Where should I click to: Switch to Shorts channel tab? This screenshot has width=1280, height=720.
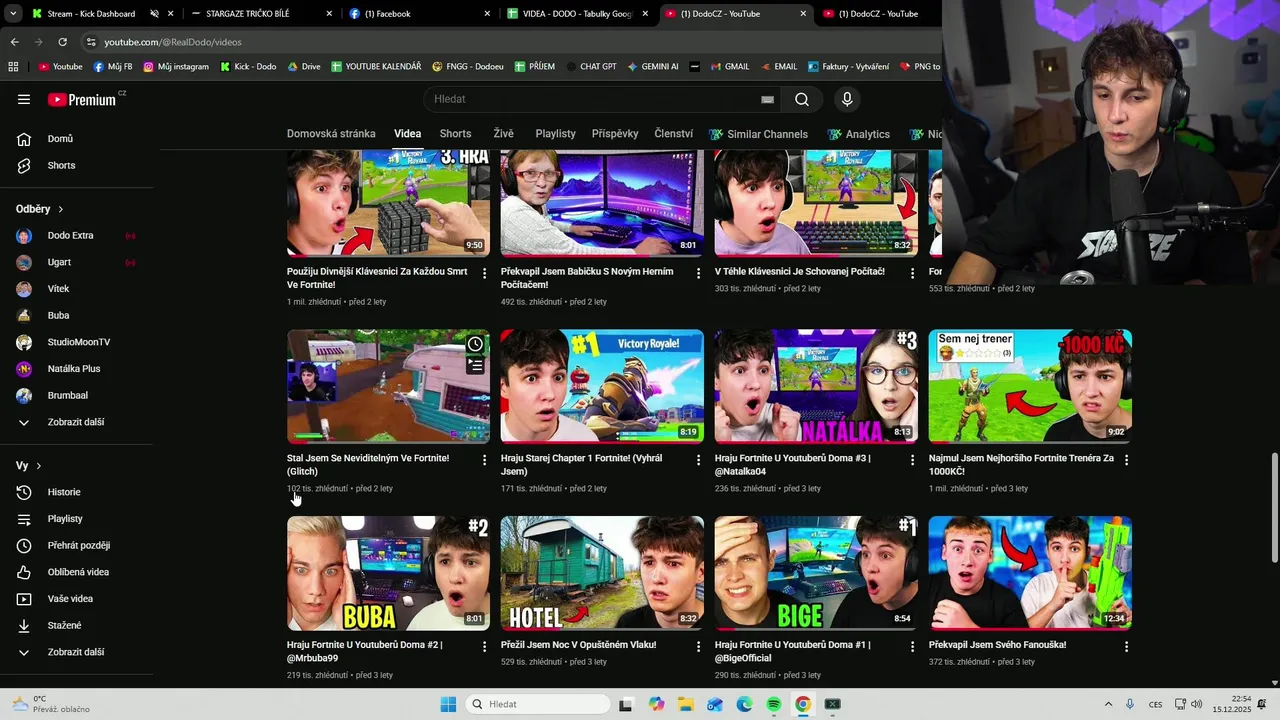click(455, 134)
